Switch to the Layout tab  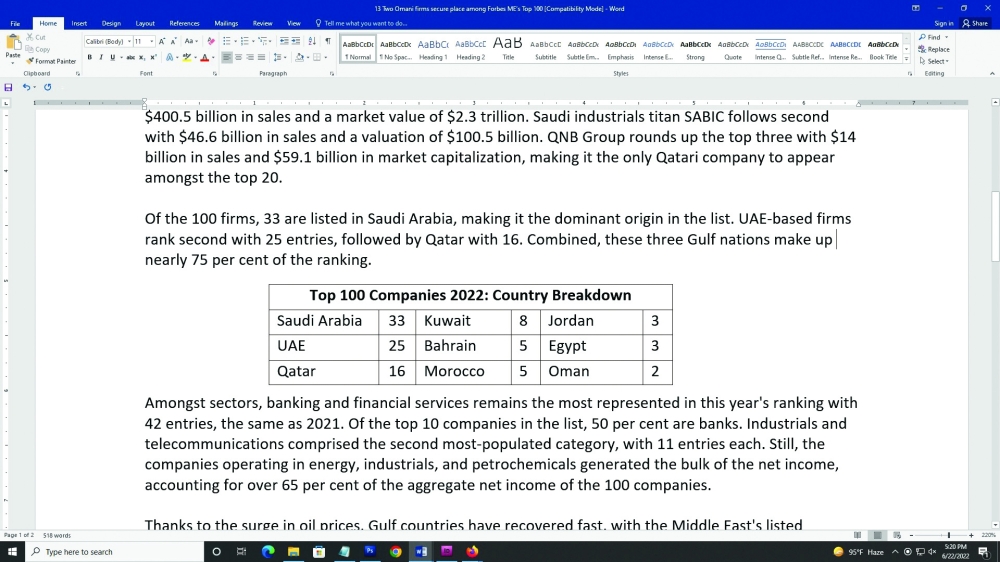point(145,24)
